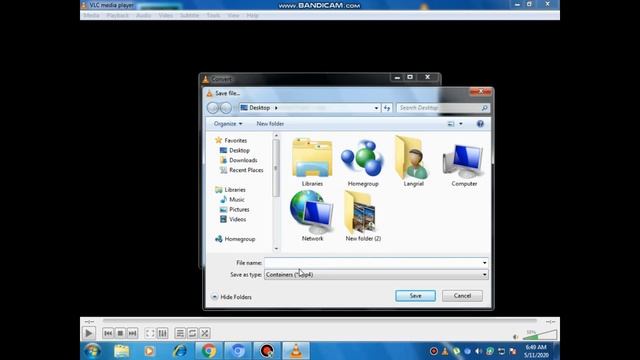The image size is (640, 360).
Task: Click the VLC seek progress bar
Action: coord(320,322)
